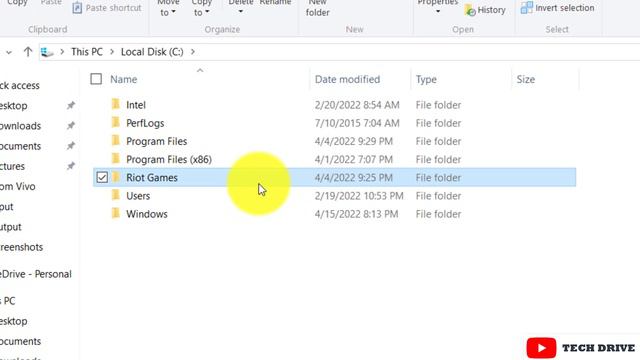Open pinned Downloads in sidebar
The width and height of the screenshot is (640, 360).
(x=20, y=126)
